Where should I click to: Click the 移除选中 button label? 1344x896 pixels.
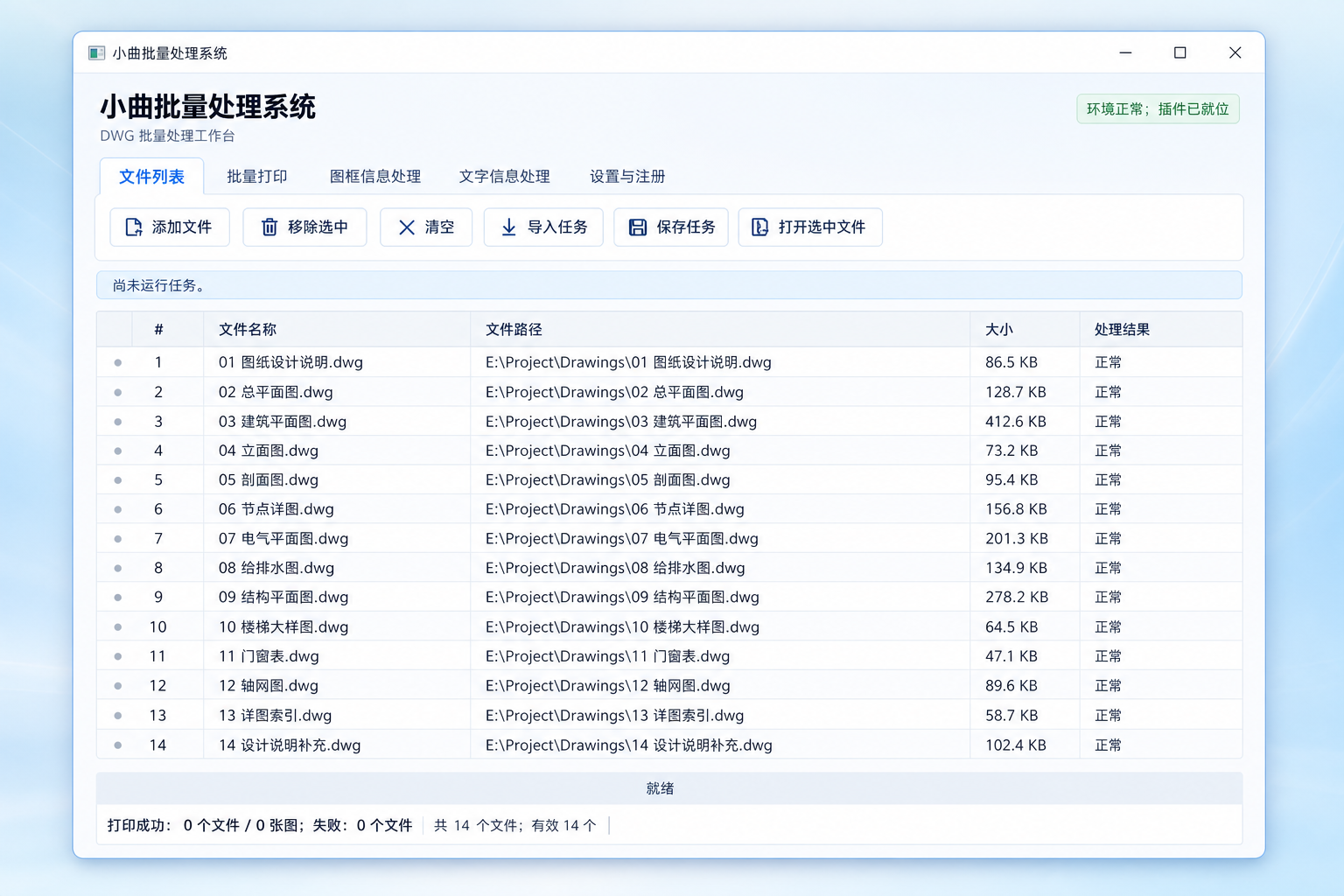click(x=318, y=227)
